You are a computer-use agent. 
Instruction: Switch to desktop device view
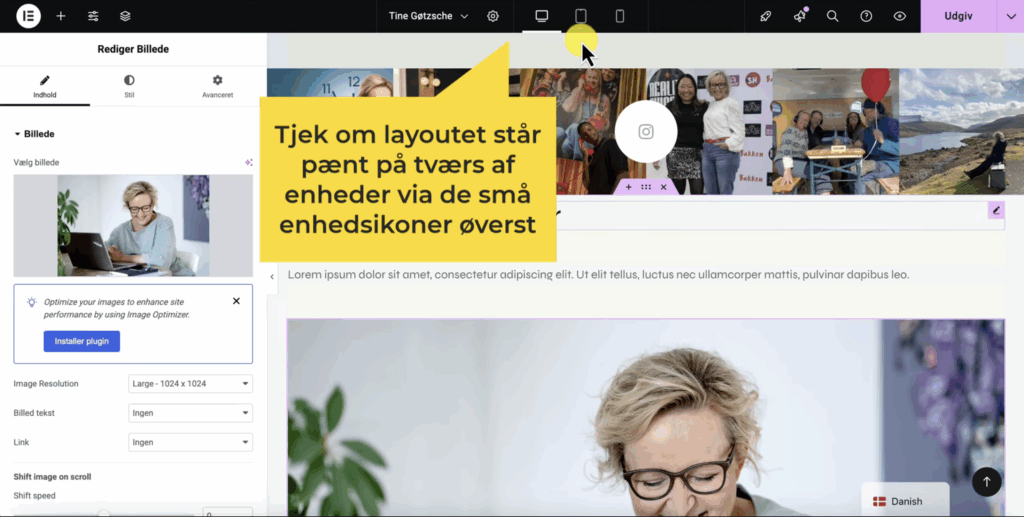click(541, 16)
